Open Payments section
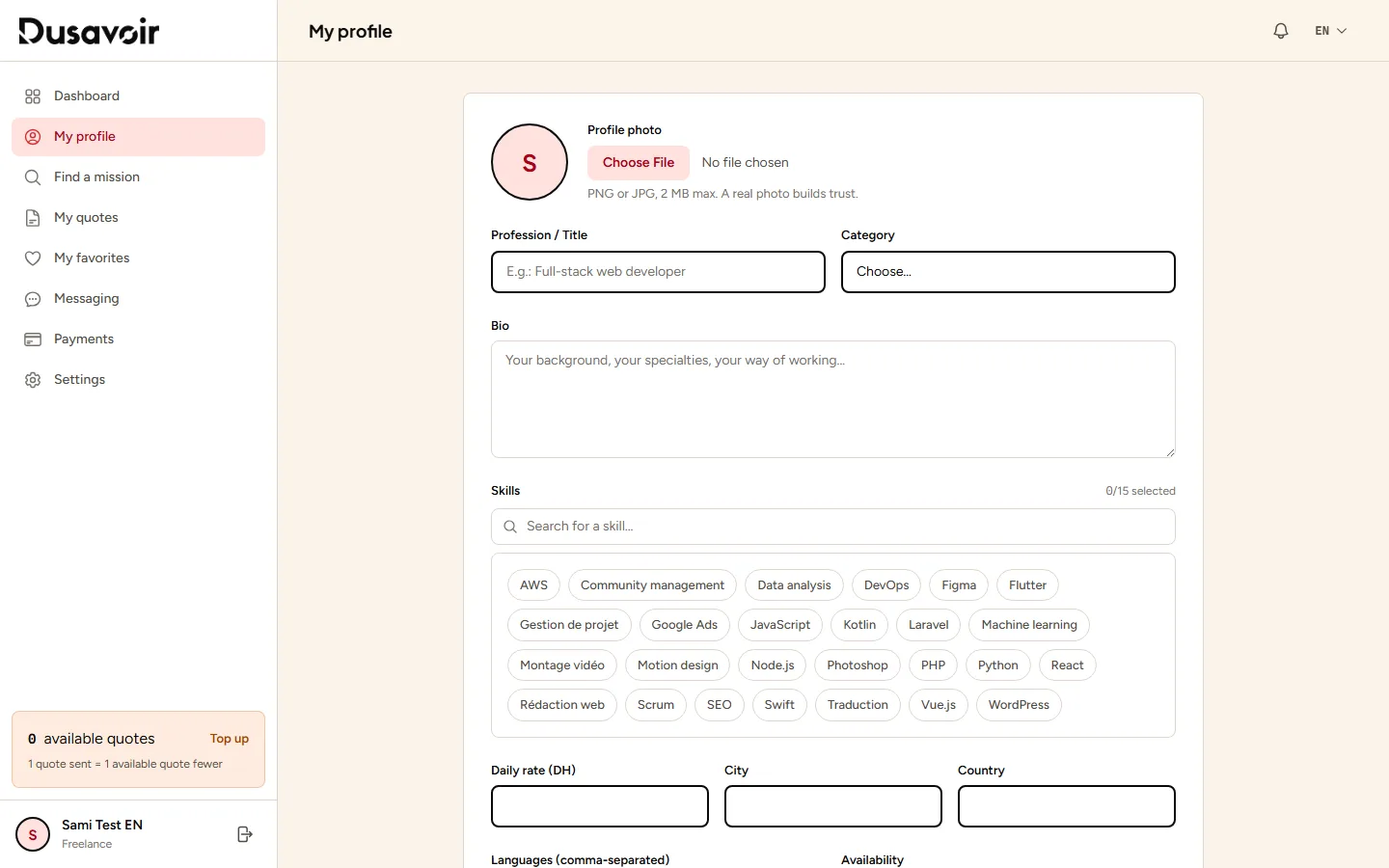Viewport: 1389px width, 868px height. (138, 339)
